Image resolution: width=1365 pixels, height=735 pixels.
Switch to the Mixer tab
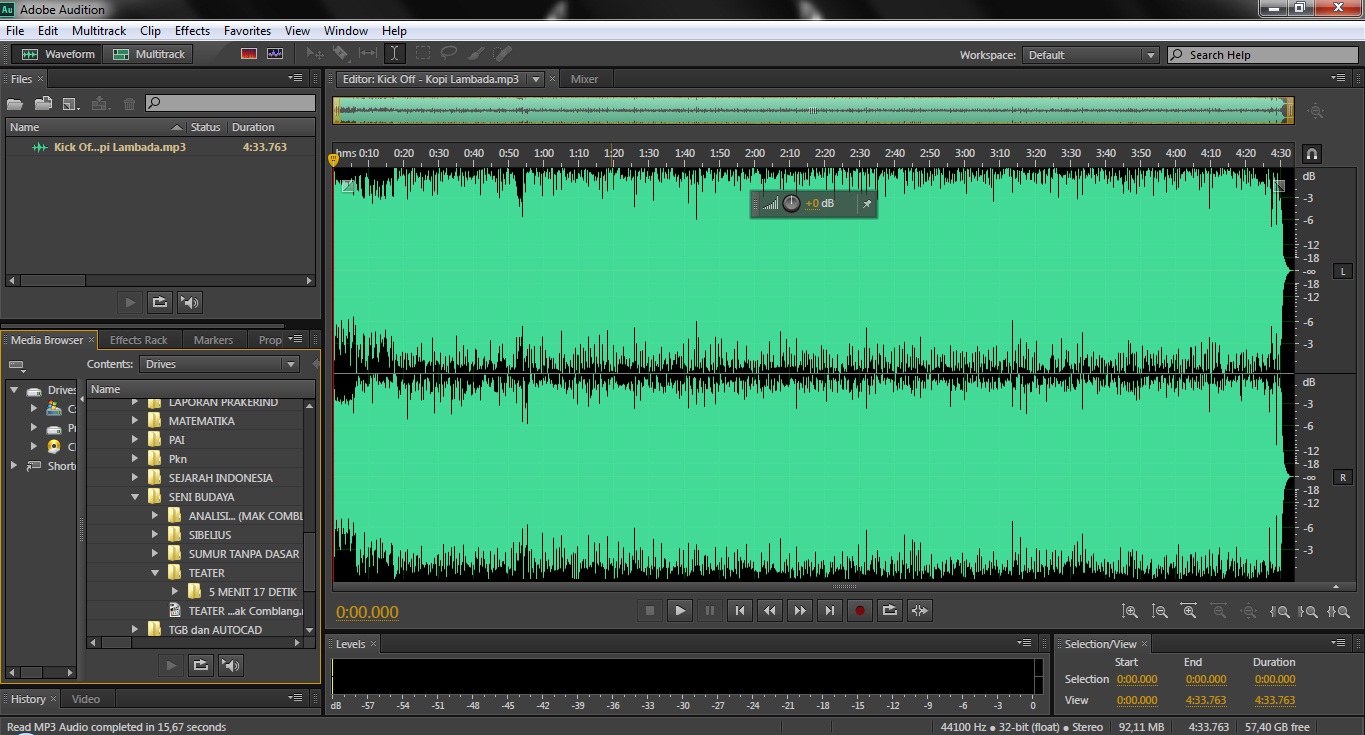pos(584,79)
